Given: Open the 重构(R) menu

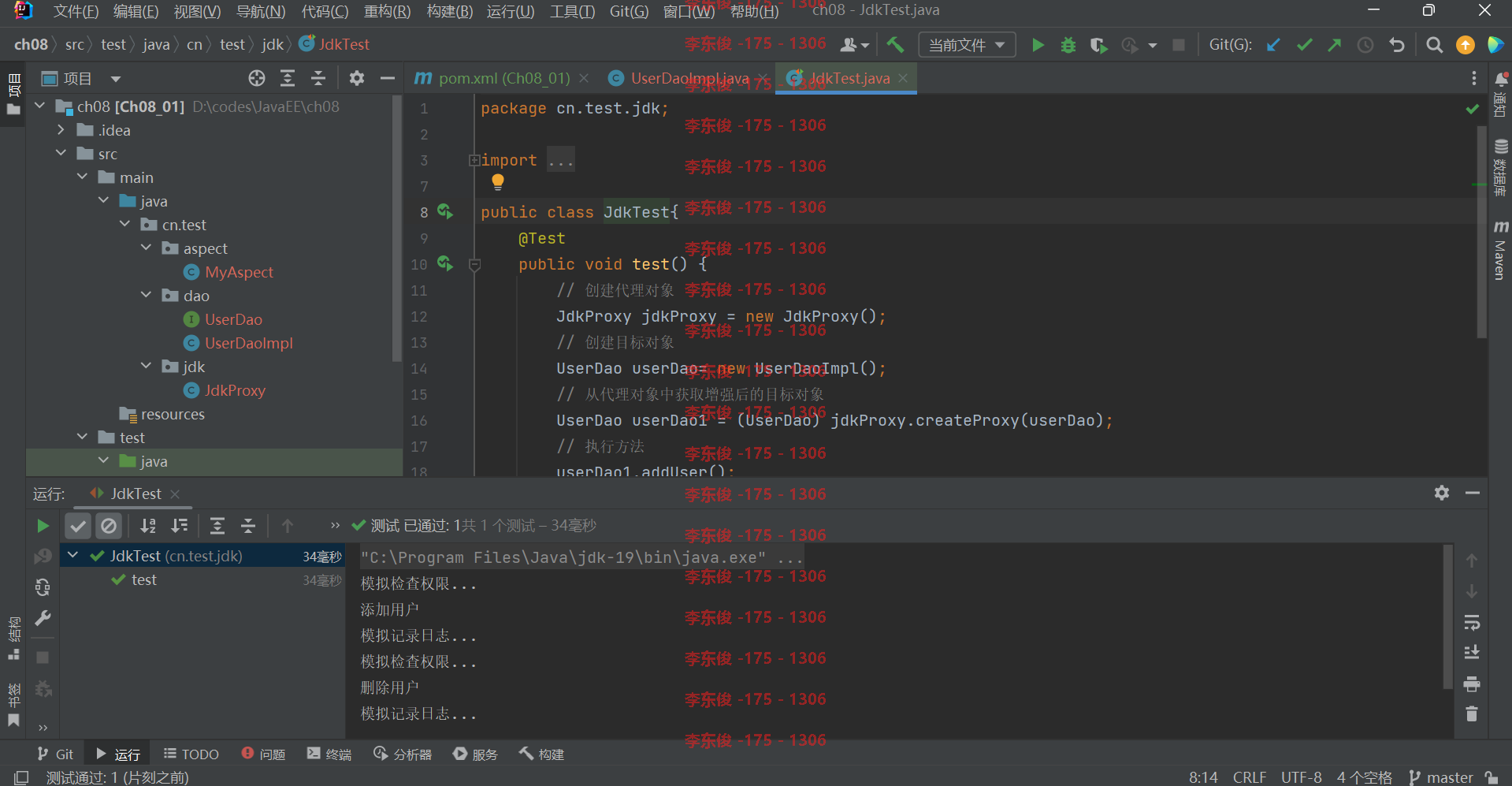Looking at the screenshot, I should pyautogui.click(x=387, y=11).
